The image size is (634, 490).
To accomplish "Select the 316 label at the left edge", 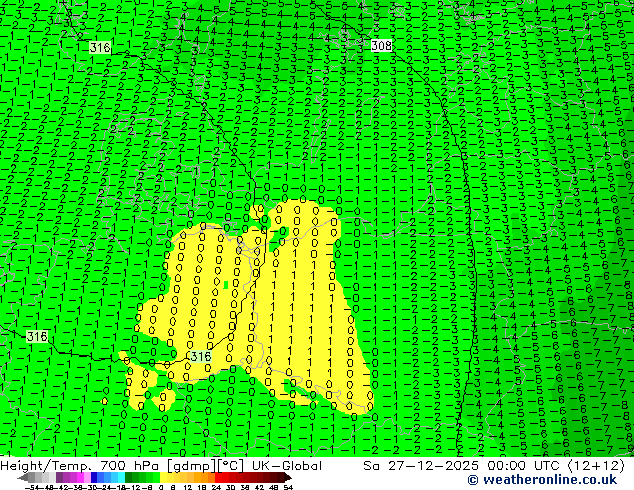I will tap(37, 336).
